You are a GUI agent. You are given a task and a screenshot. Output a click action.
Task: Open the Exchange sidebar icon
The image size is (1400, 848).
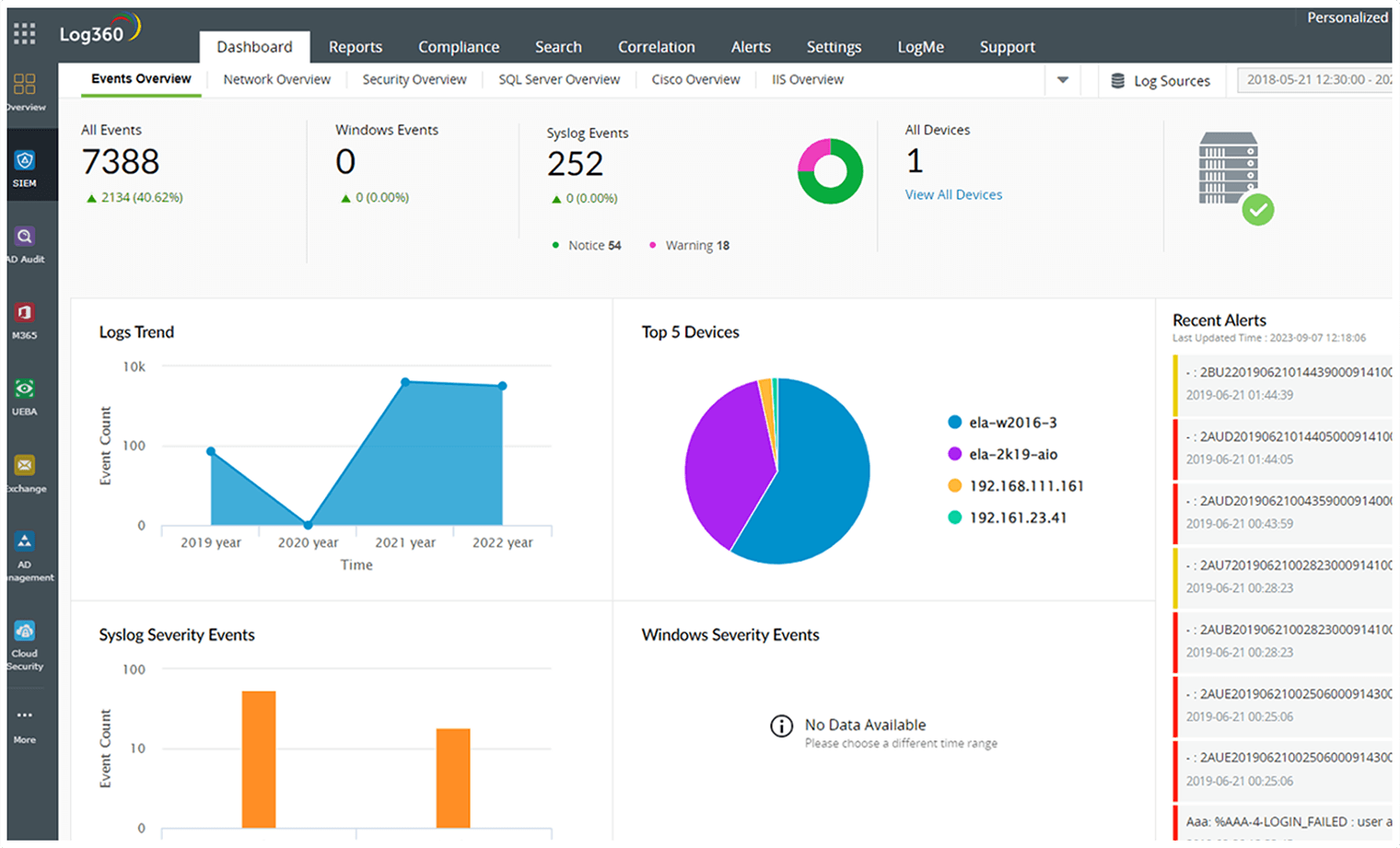25,473
